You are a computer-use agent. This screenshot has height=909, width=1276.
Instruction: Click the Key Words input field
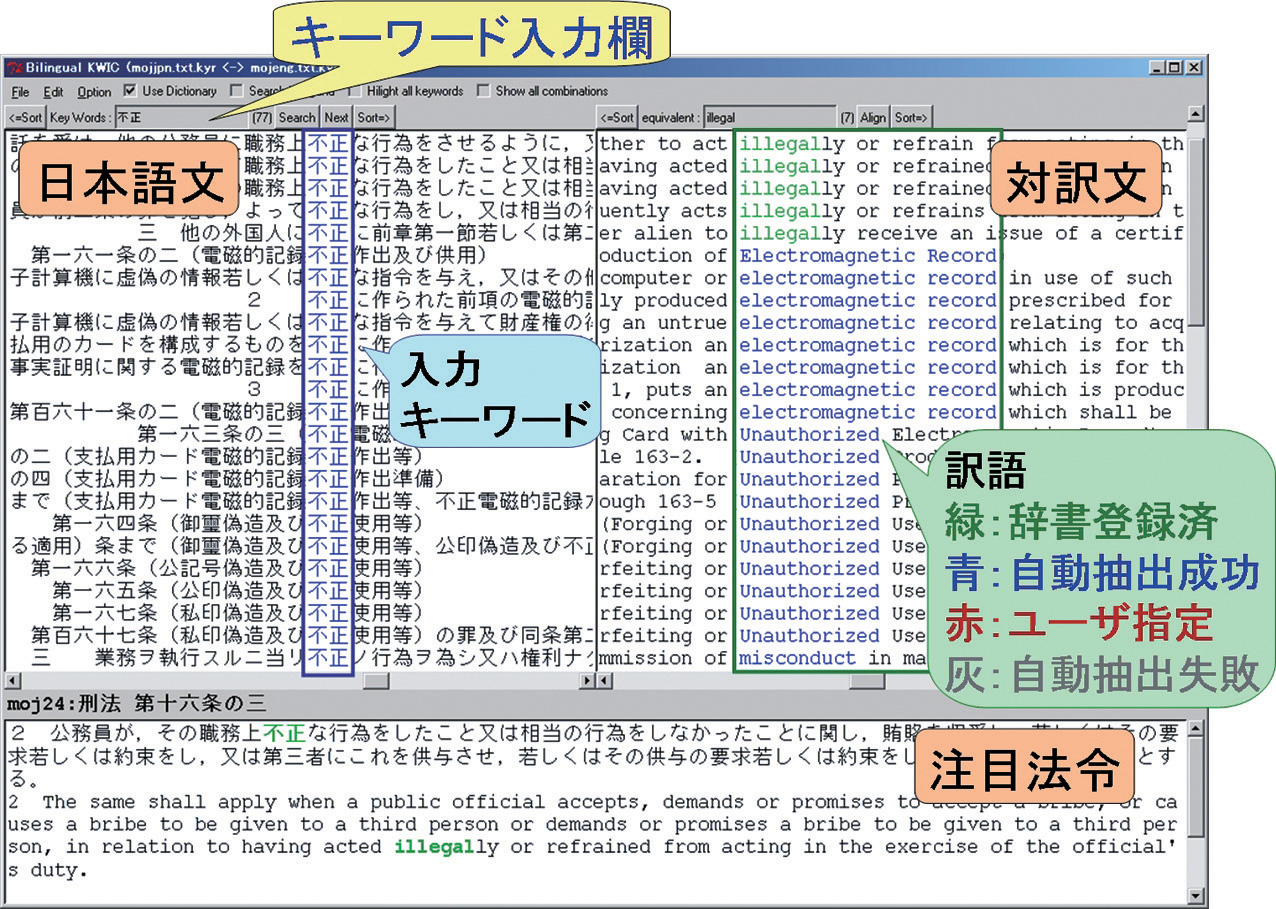[180, 117]
